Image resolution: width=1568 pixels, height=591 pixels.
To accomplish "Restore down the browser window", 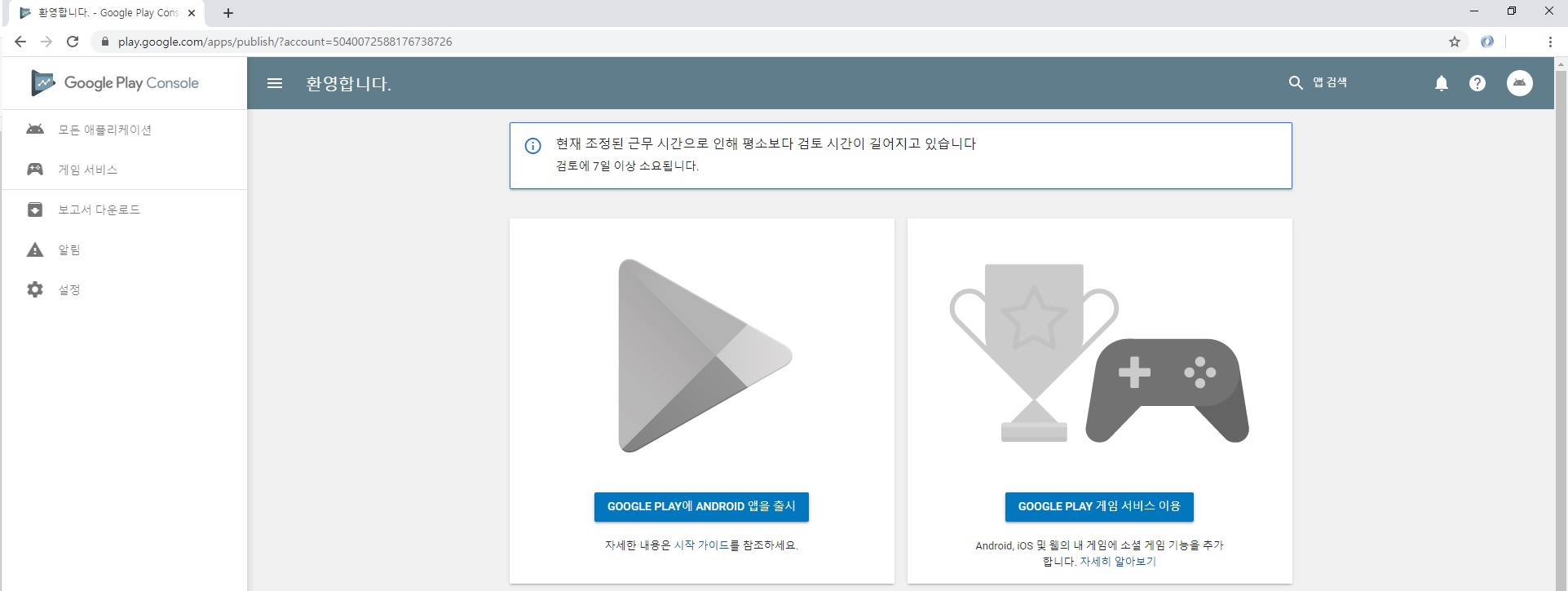I will (x=1512, y=11).
